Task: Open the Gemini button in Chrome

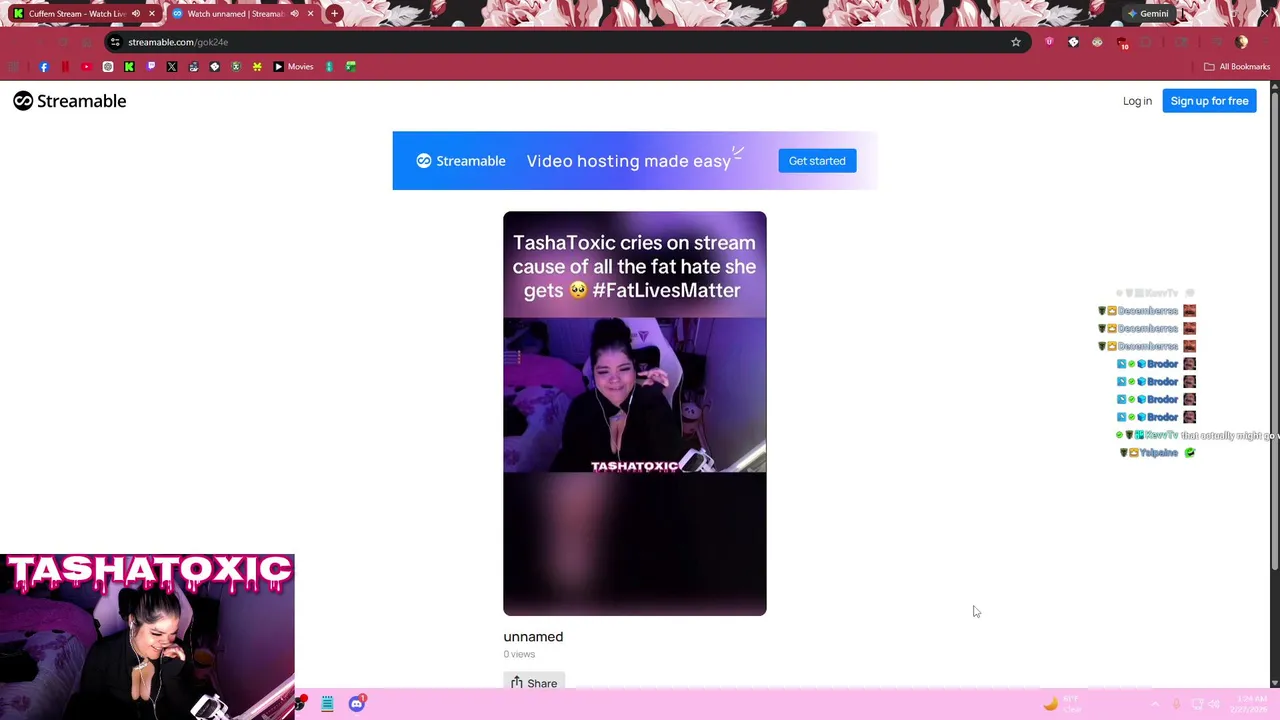Action: (1148, 14)
